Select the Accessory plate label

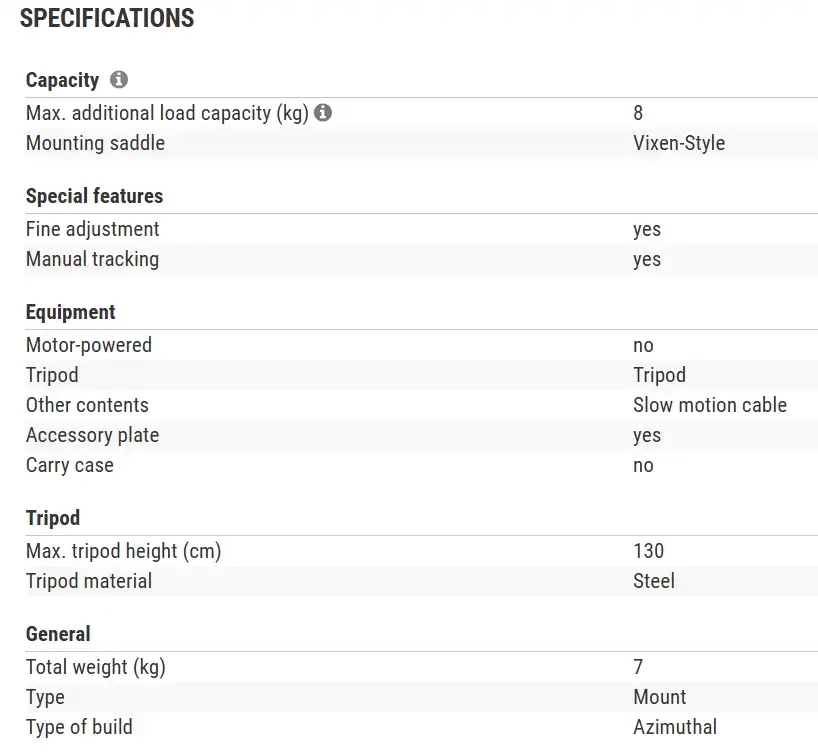point(92,435)
